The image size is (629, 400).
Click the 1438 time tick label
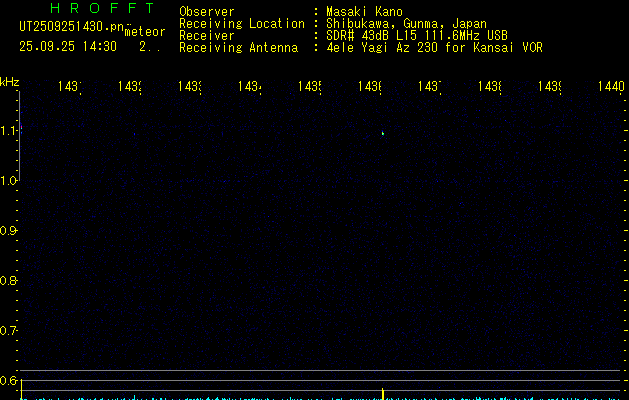coord(489,86)
